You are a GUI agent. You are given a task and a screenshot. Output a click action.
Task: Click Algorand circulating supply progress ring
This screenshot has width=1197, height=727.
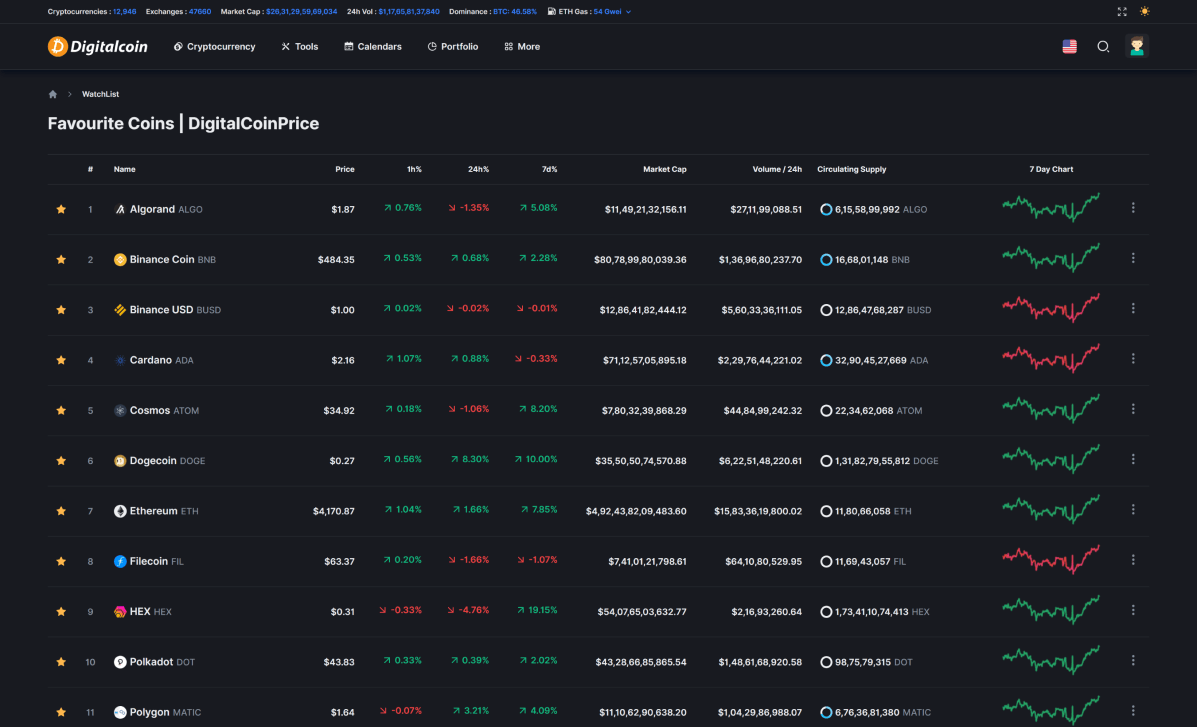click(x=826, y=209)
